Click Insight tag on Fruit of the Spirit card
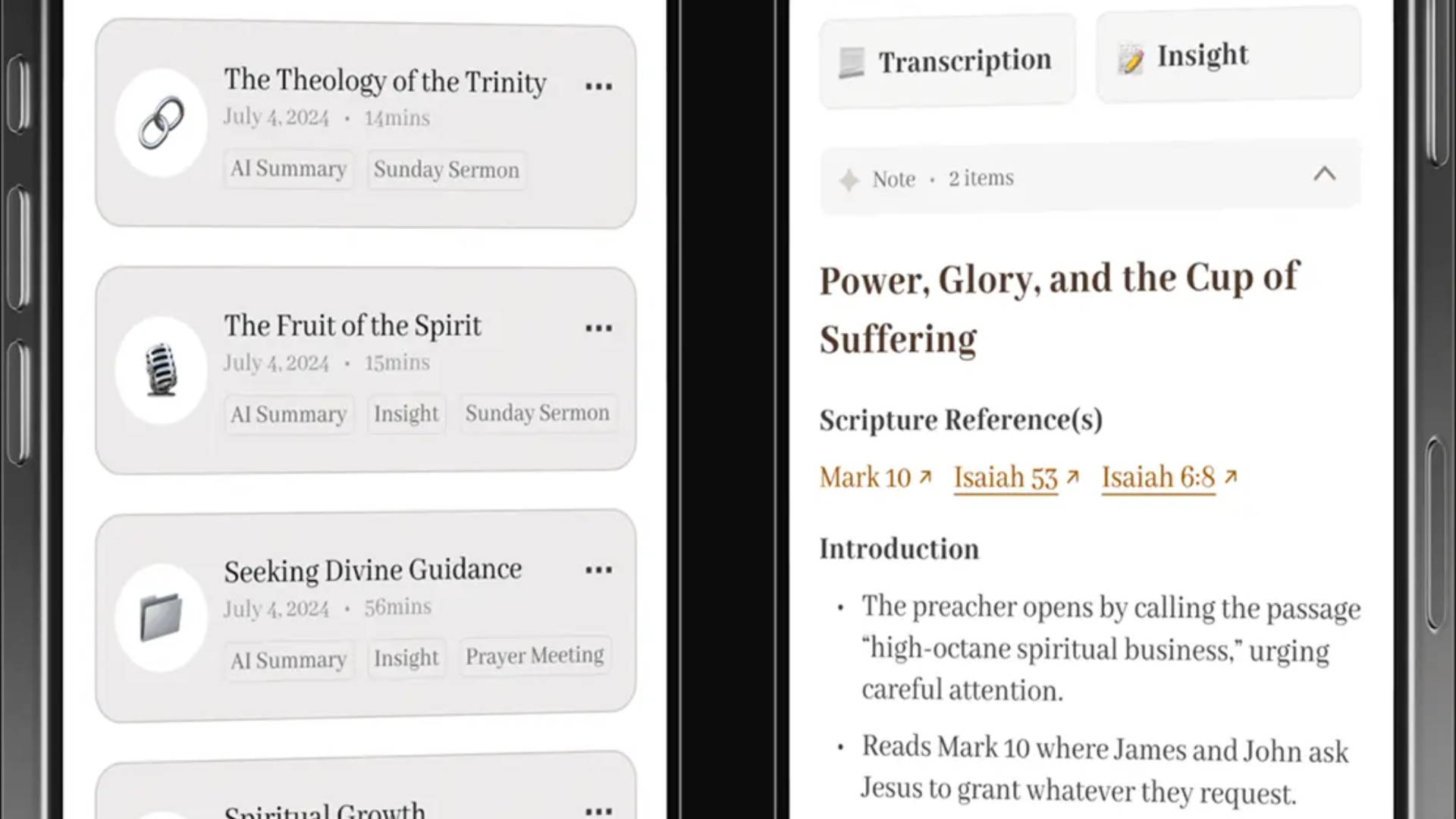The image size is (1456, 819). [406, 414]
